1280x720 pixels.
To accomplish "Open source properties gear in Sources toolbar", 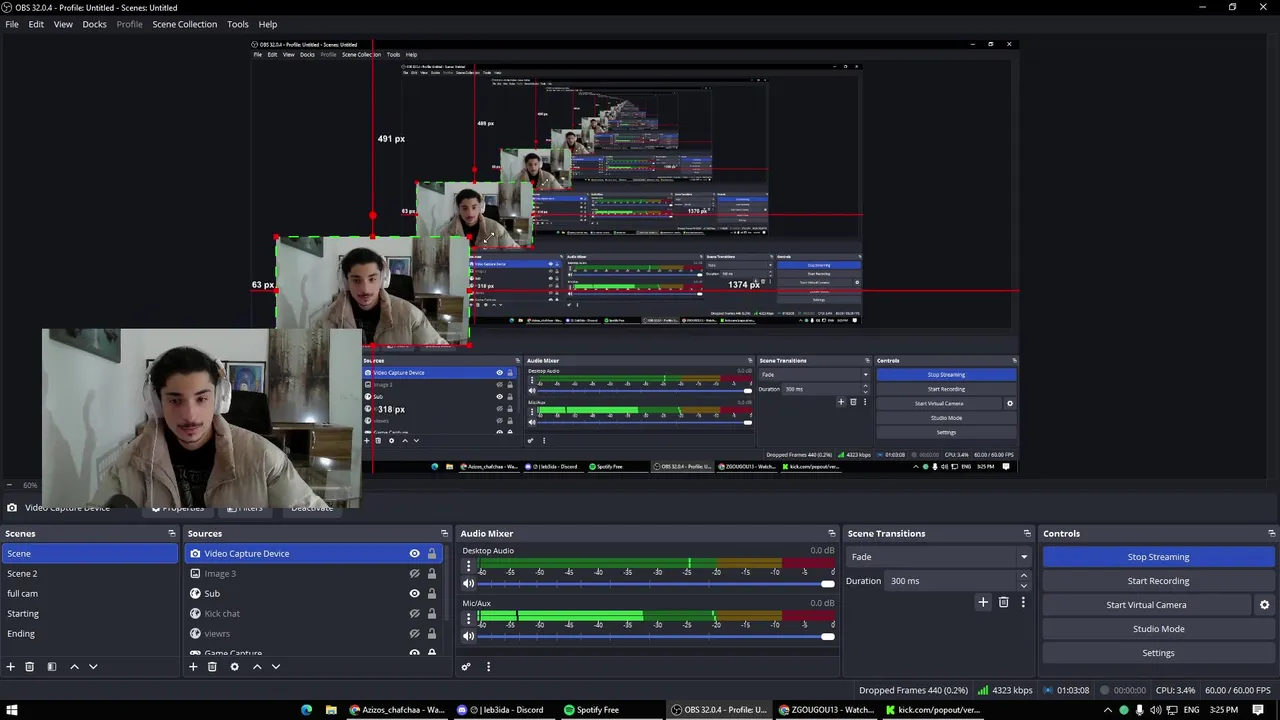I will tap(234, 667).
